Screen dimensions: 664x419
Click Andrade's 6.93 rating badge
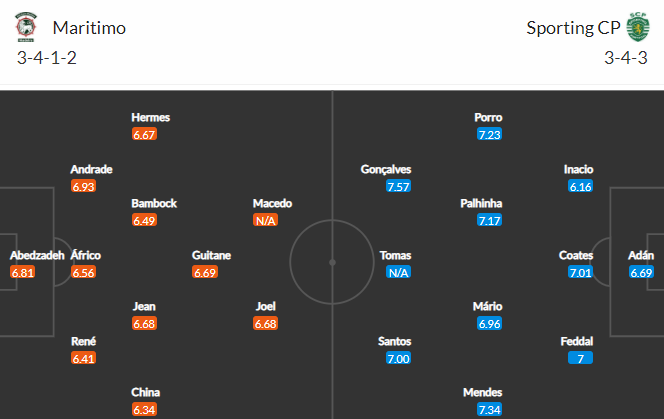84,187
